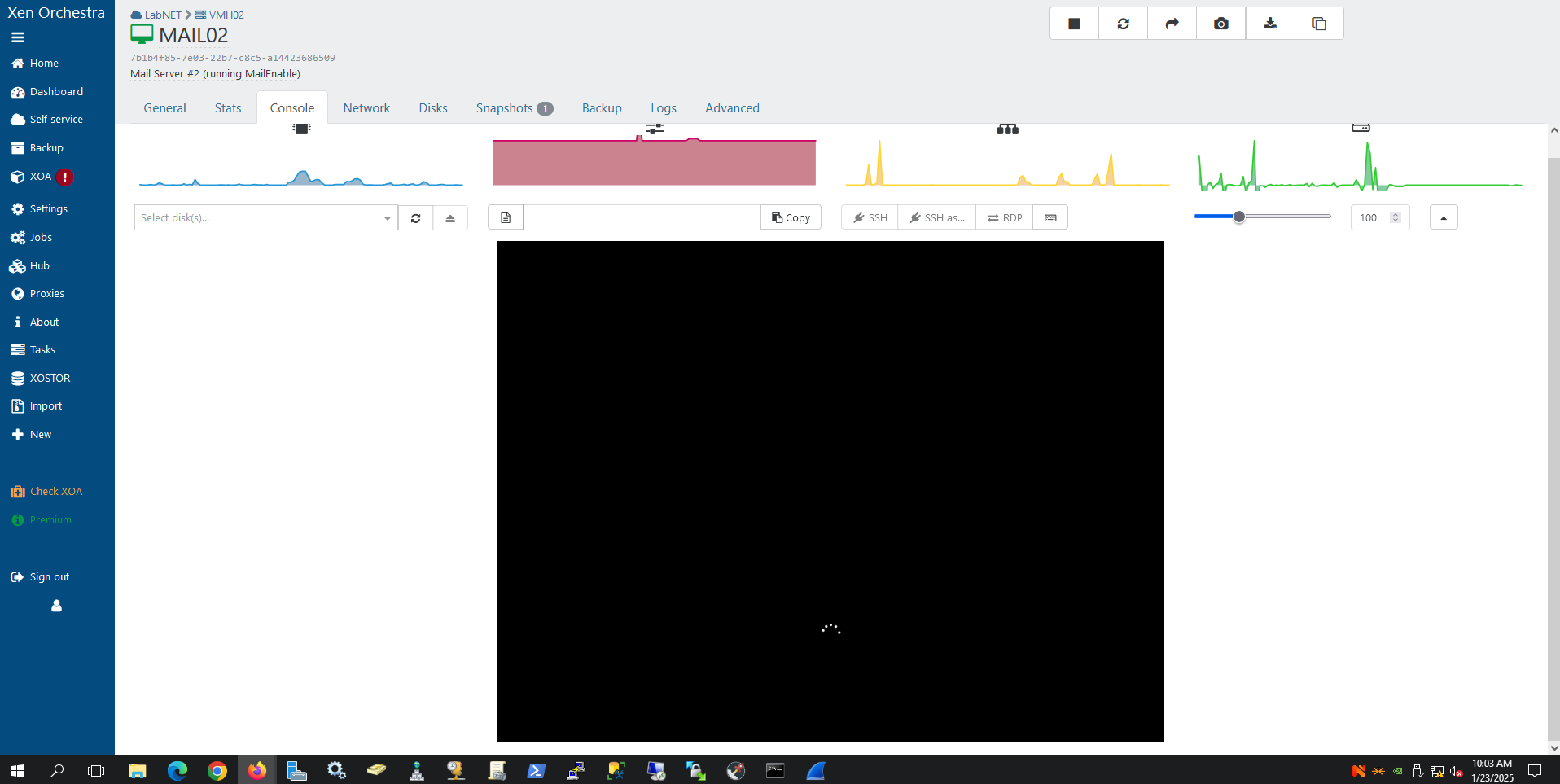Image resolution: width=1560 pixels, height=784 pixels.
Task: Click the memory usage red chart
Action: [x=654, y=161]
